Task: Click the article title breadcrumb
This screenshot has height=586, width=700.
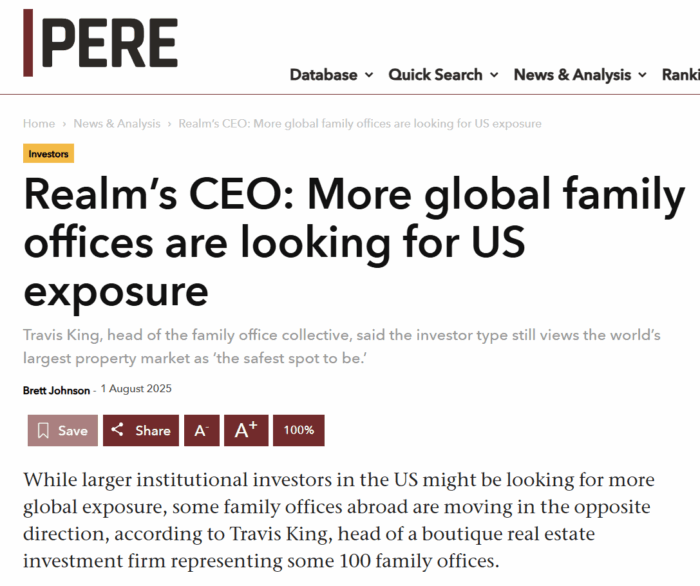Action: pyautogui.click(x=360, y=124)
